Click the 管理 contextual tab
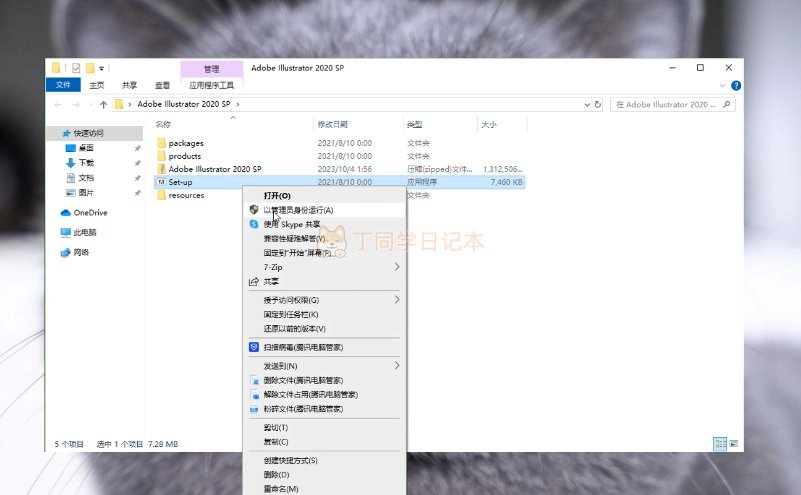 [211, 69]
